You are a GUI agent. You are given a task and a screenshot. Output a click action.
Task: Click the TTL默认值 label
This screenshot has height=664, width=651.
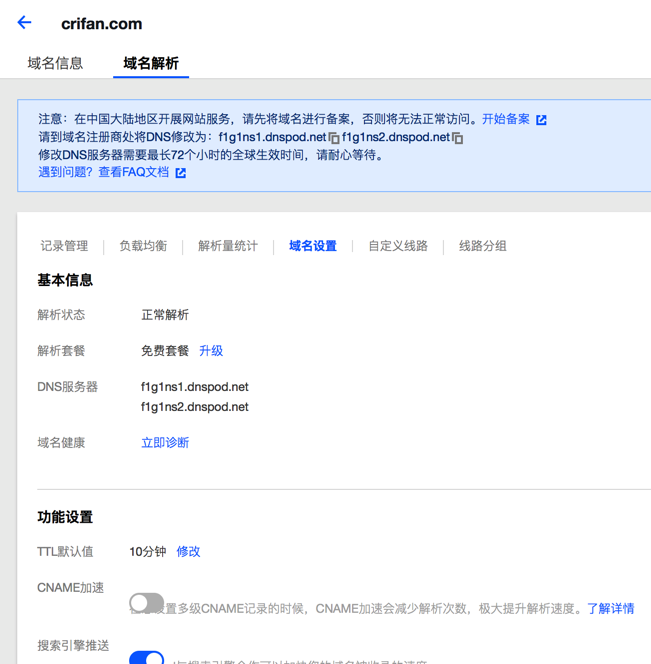click(65, 551)
